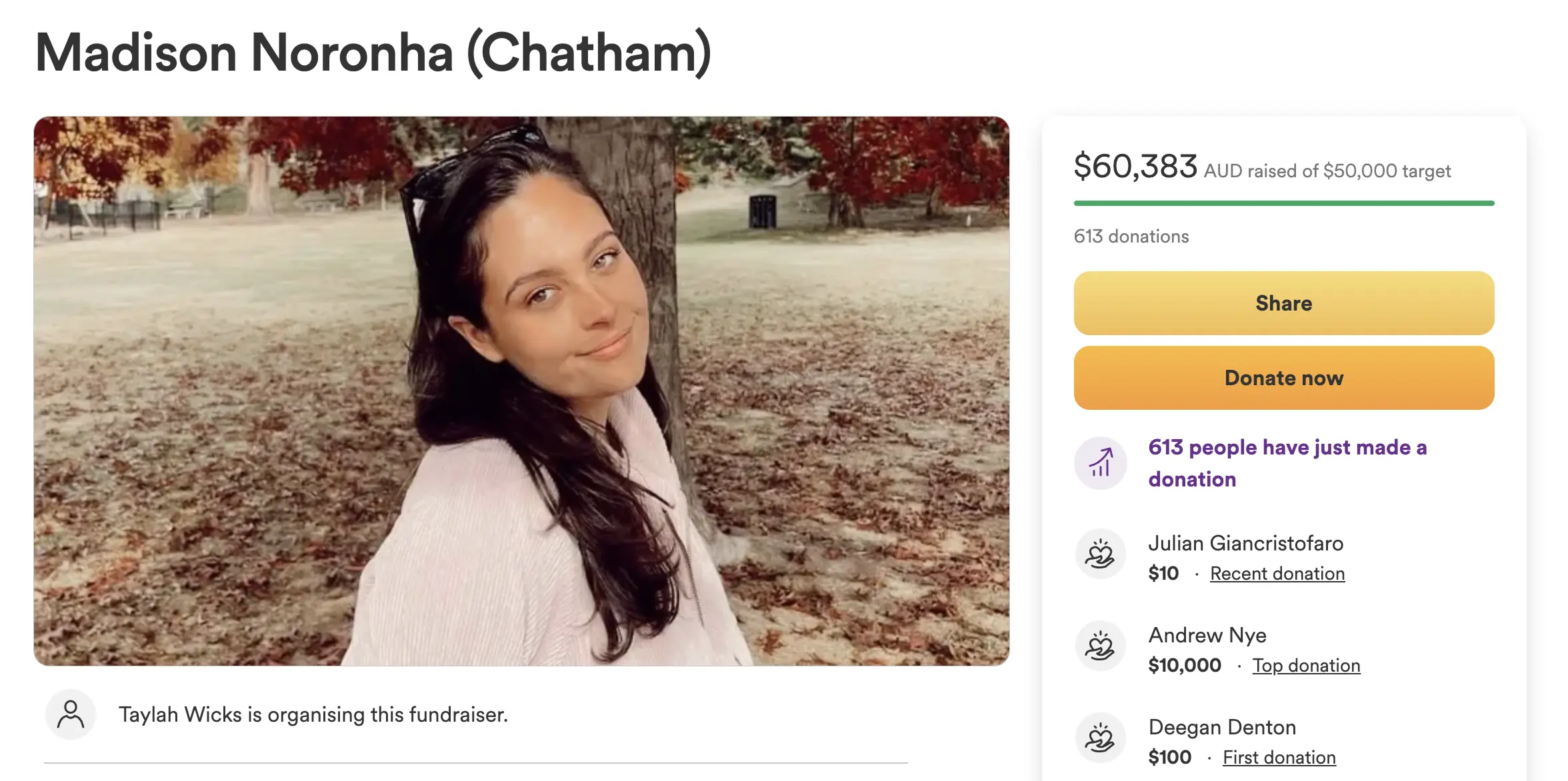1568x781 pixels.
Task: Click the donation icon beside Julian Giancristofaro
Action: [x=1100, y=554]
